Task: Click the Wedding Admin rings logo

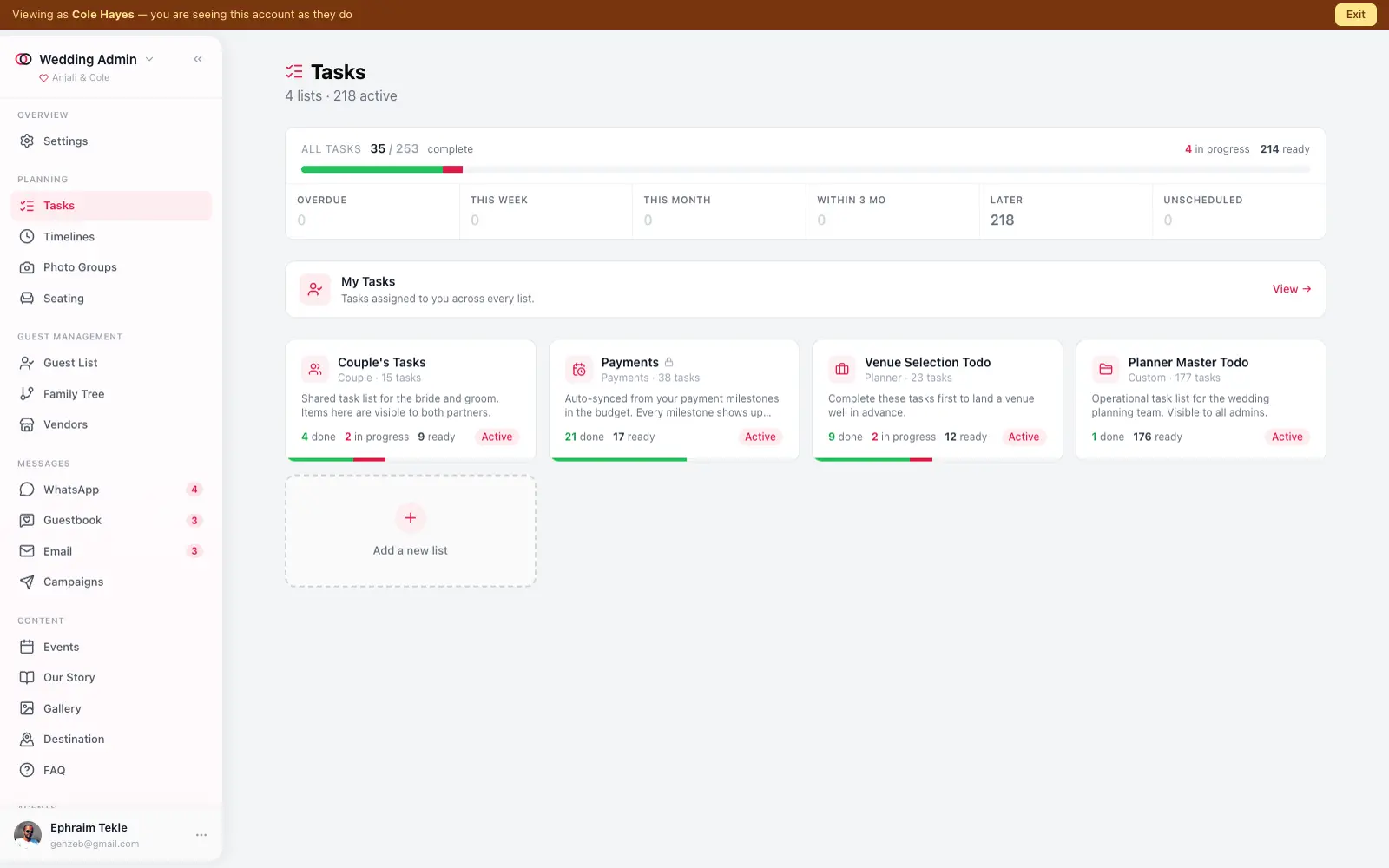Action: 23,59
